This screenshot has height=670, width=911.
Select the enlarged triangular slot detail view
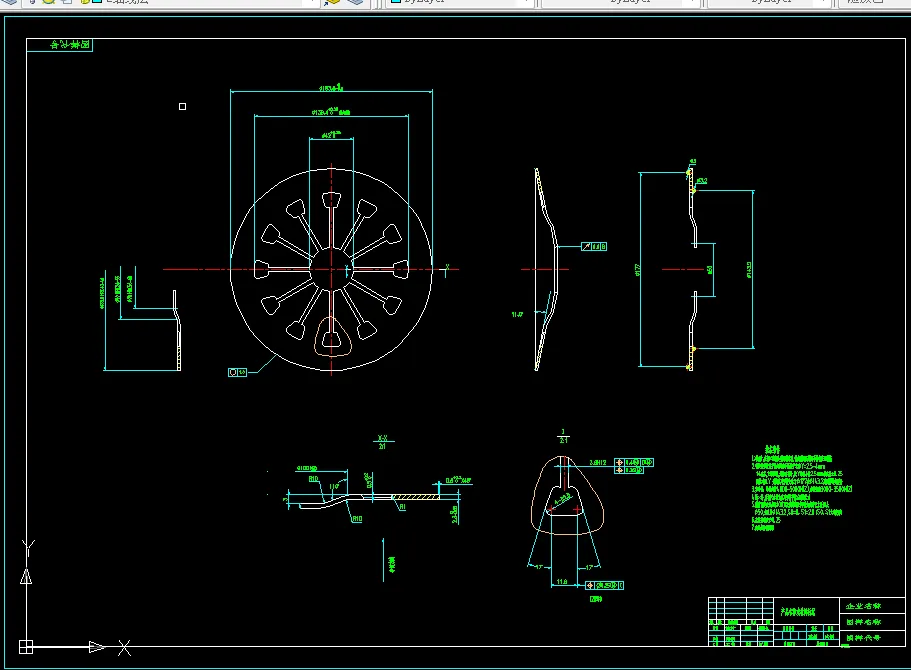point(567,497)
